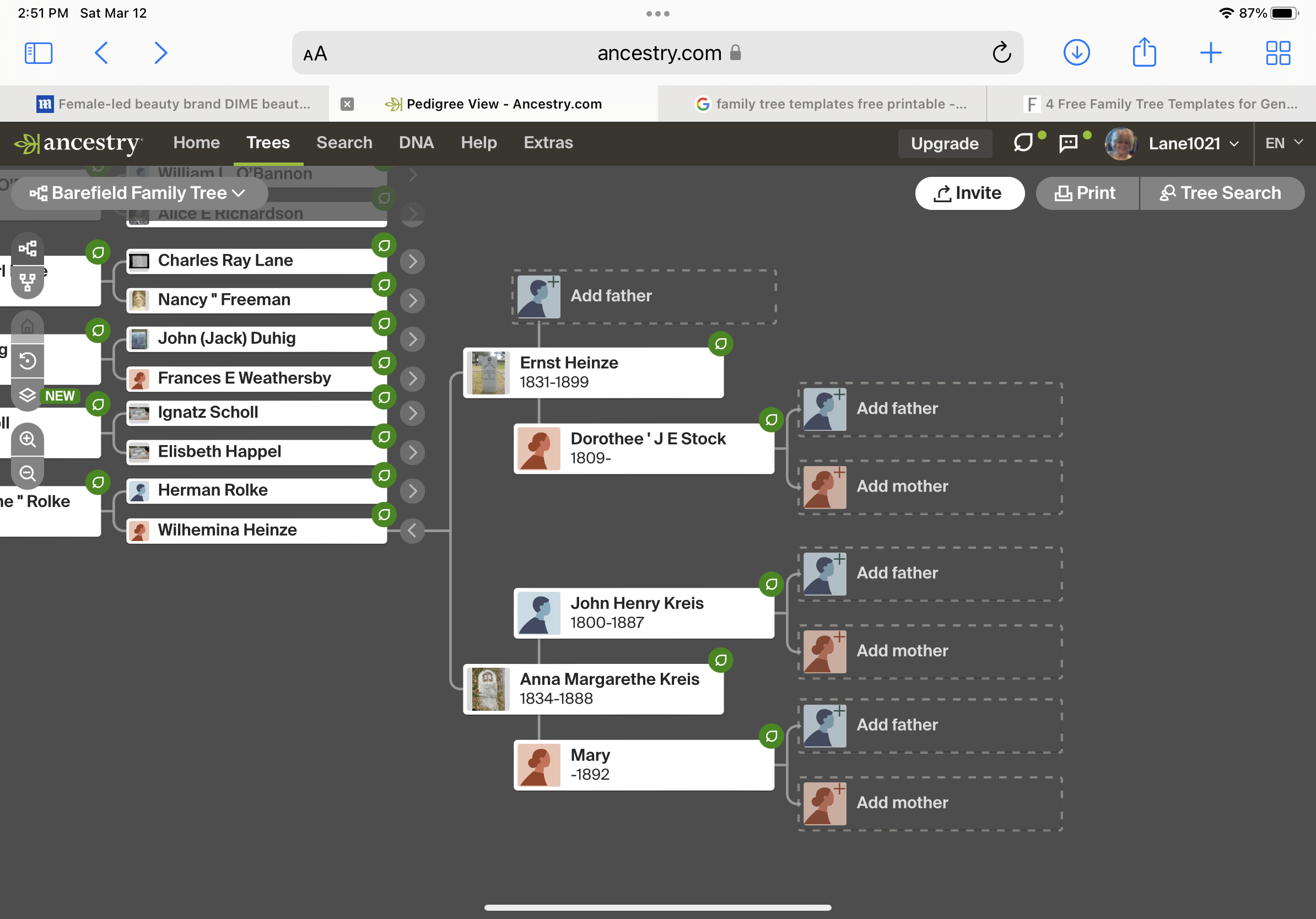Open the messages chat icon

pos(1068,143)
